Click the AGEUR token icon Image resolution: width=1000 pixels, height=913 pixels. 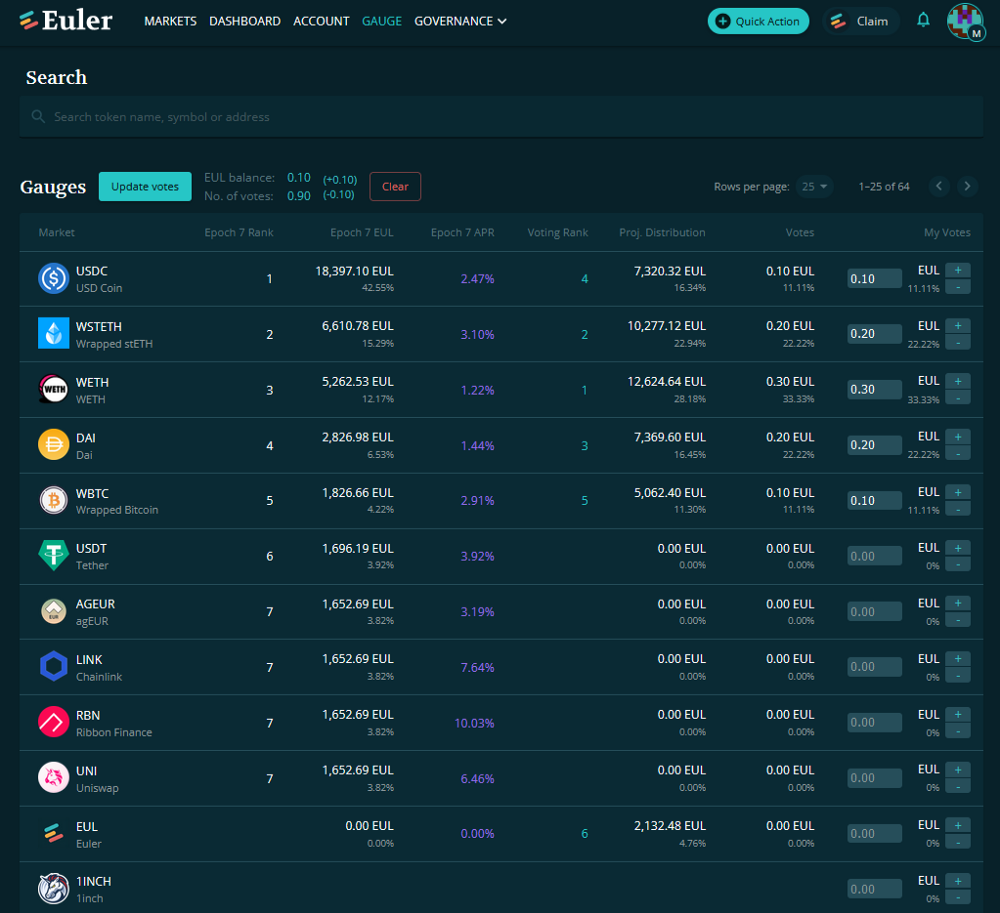pos(54,611)
